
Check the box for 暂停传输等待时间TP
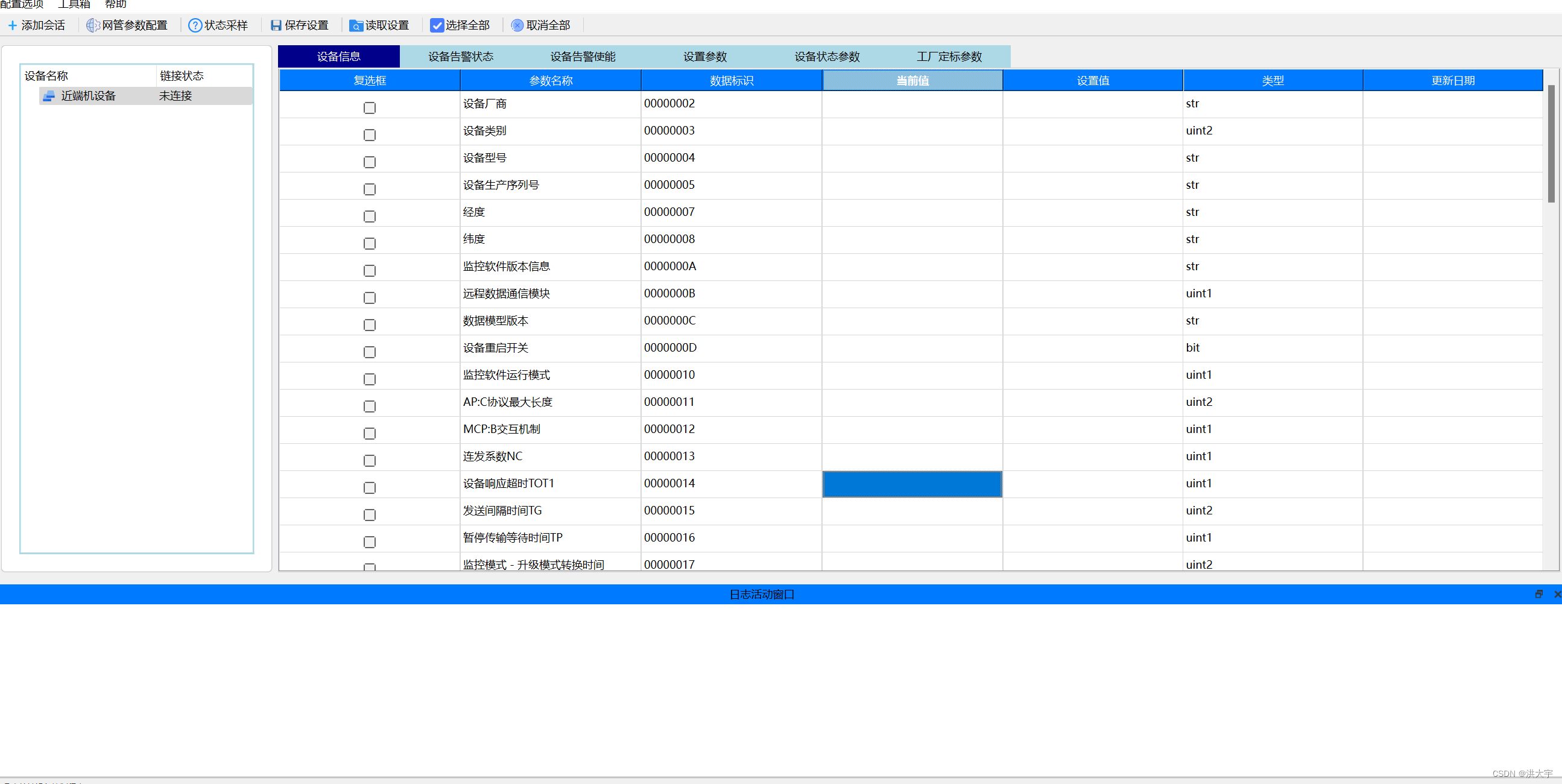(369, 542)
